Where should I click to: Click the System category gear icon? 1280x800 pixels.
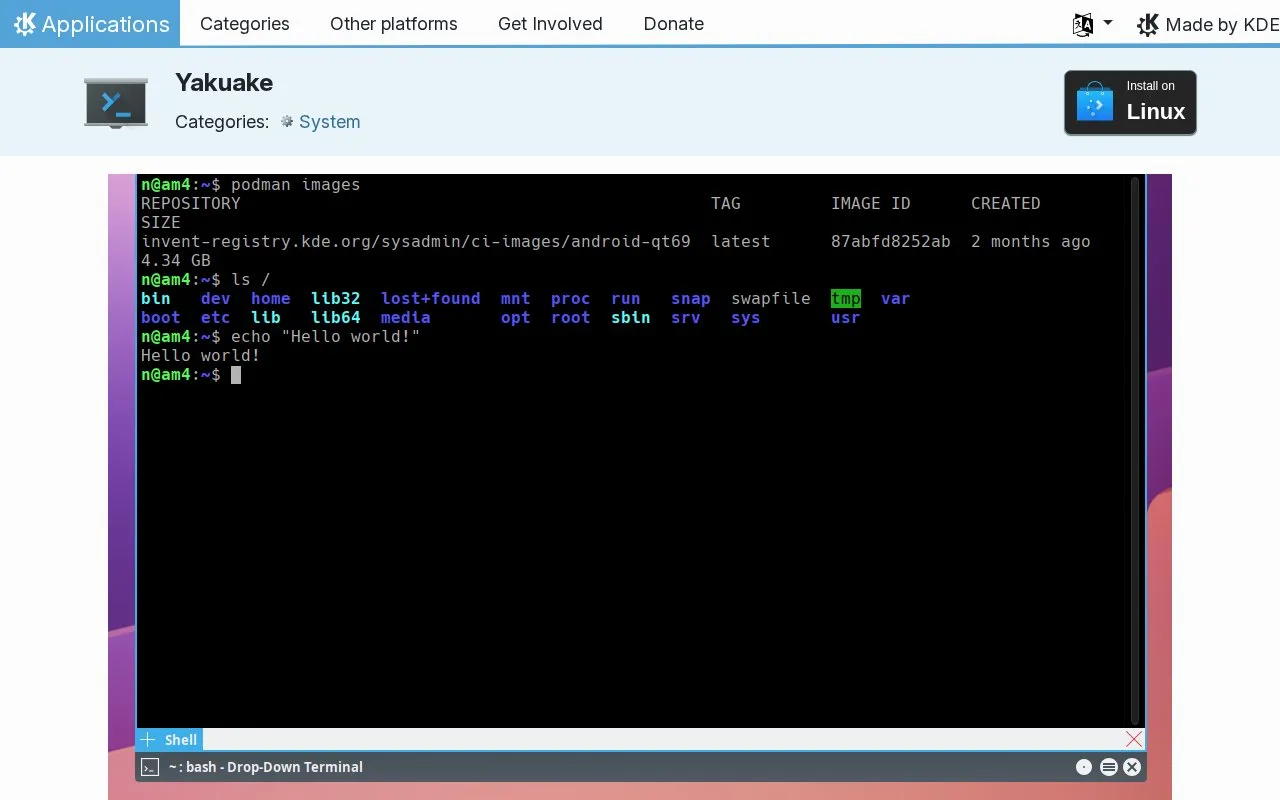tap(287, 121)
